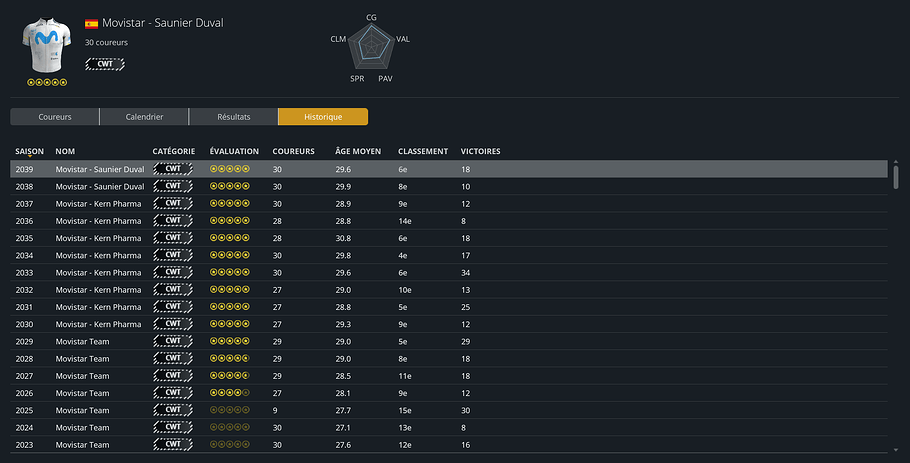The height and width of the screenshot is (463, 910).
Task: Click star rating in 2036 row
Action: pyautogui.click(x=230, y=220)
